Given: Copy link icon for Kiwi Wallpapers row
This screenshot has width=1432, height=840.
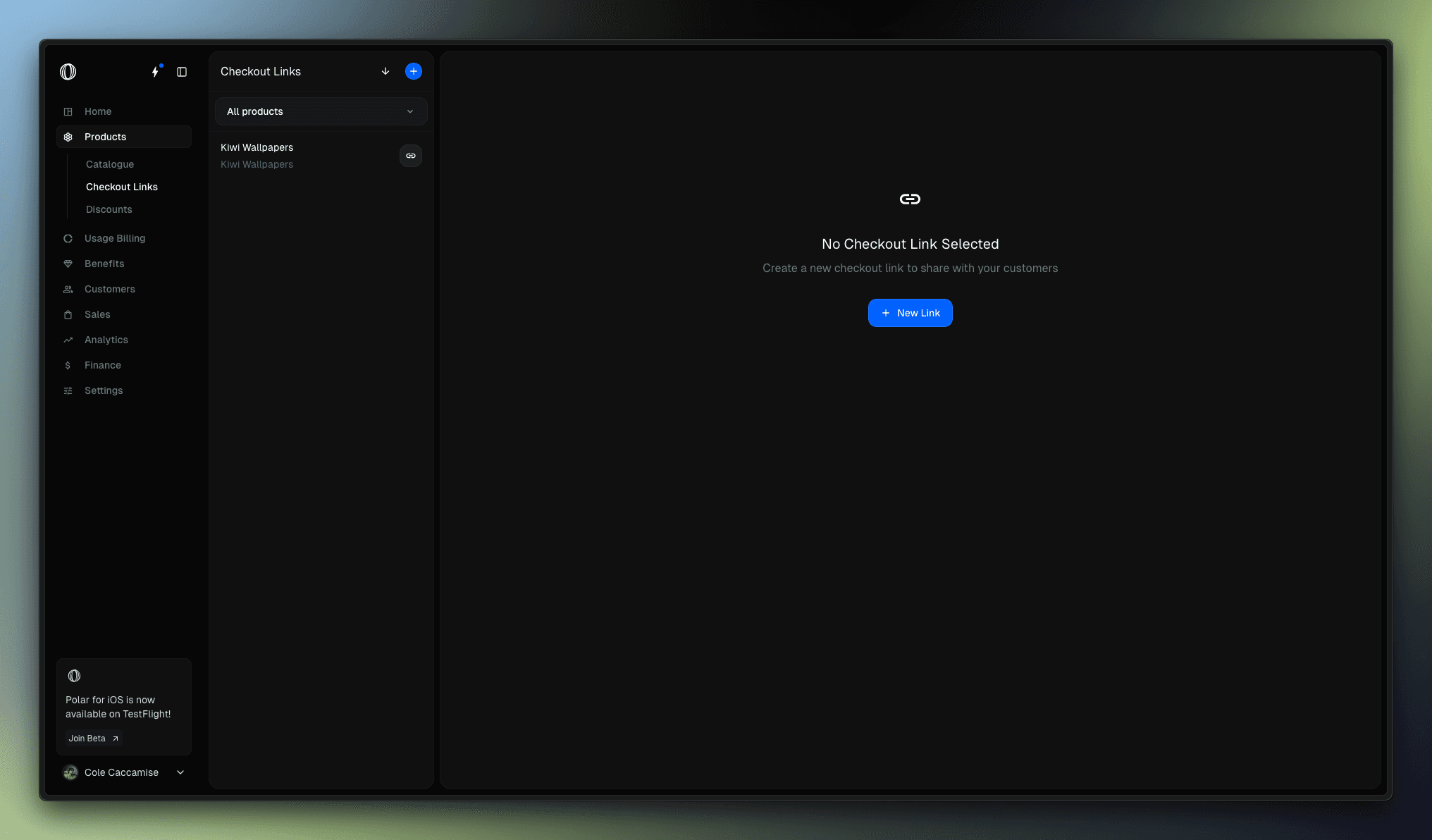Looking at the screenshot, I should (x=411, y=156).
